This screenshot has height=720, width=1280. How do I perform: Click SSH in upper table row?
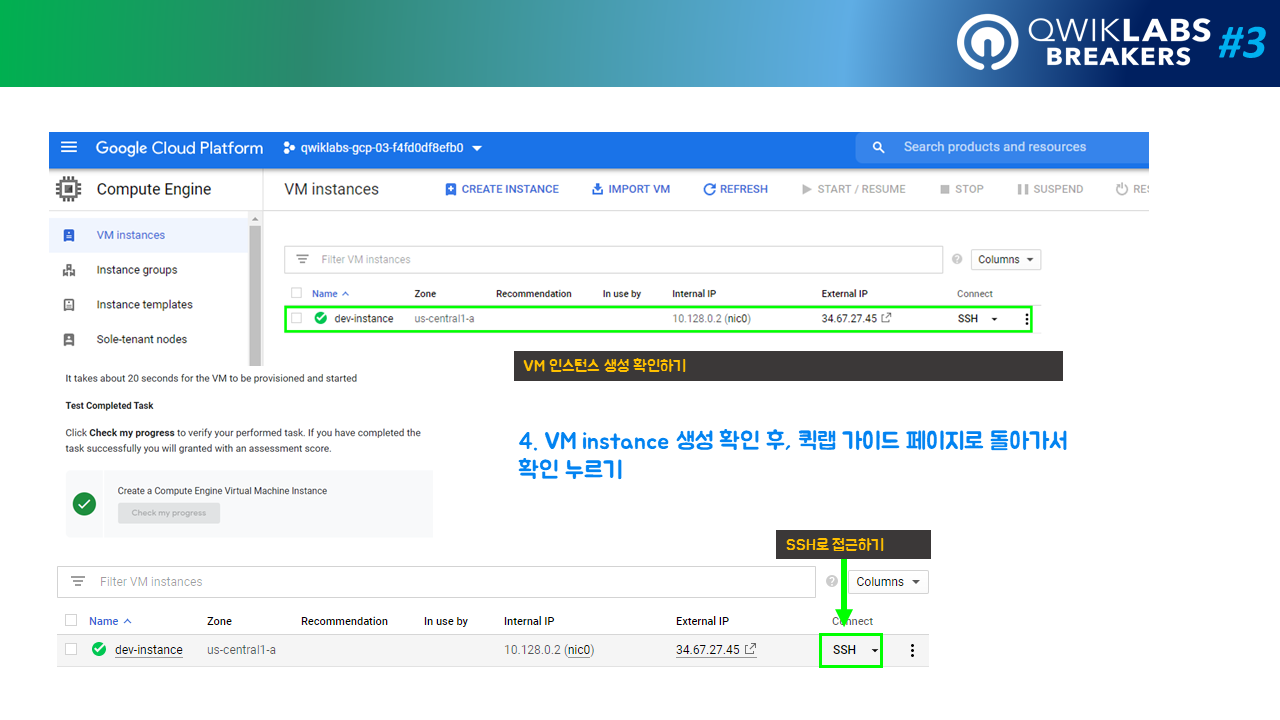click(968, 319)
